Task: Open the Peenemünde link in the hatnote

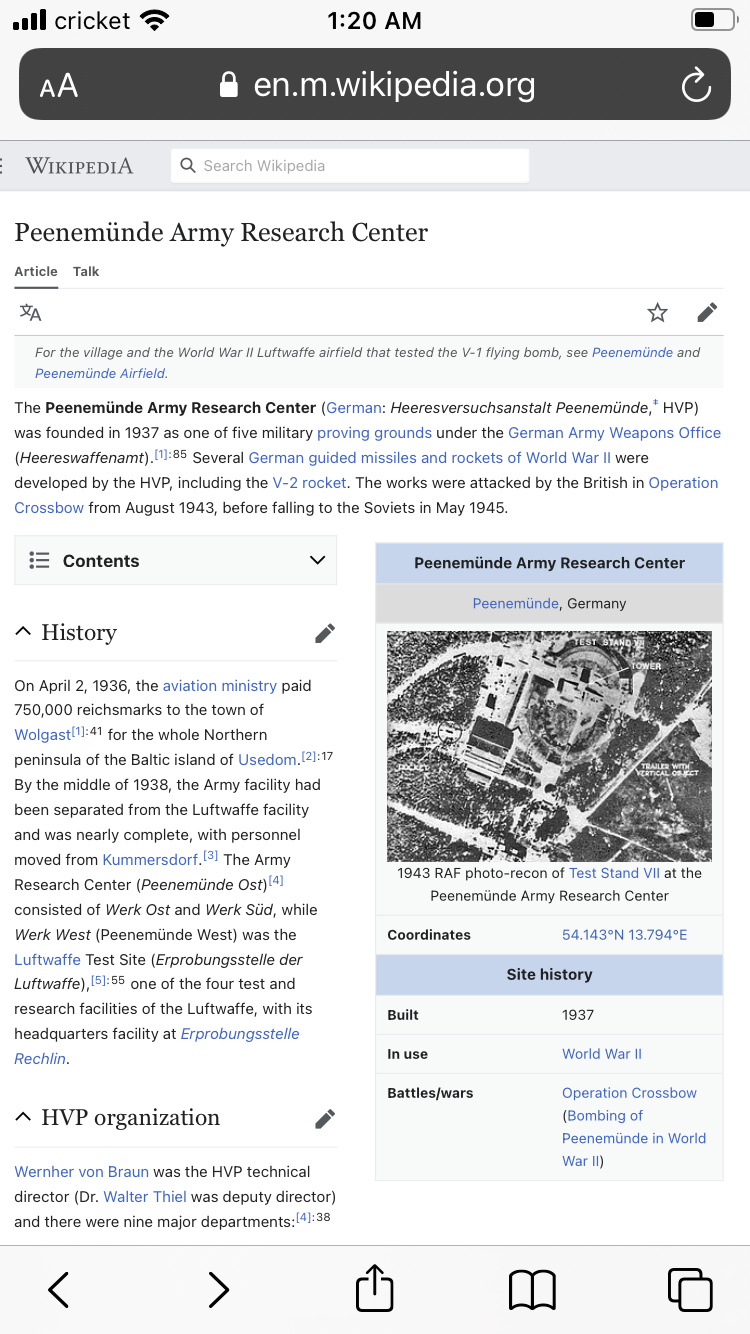Action: [633, 352]
